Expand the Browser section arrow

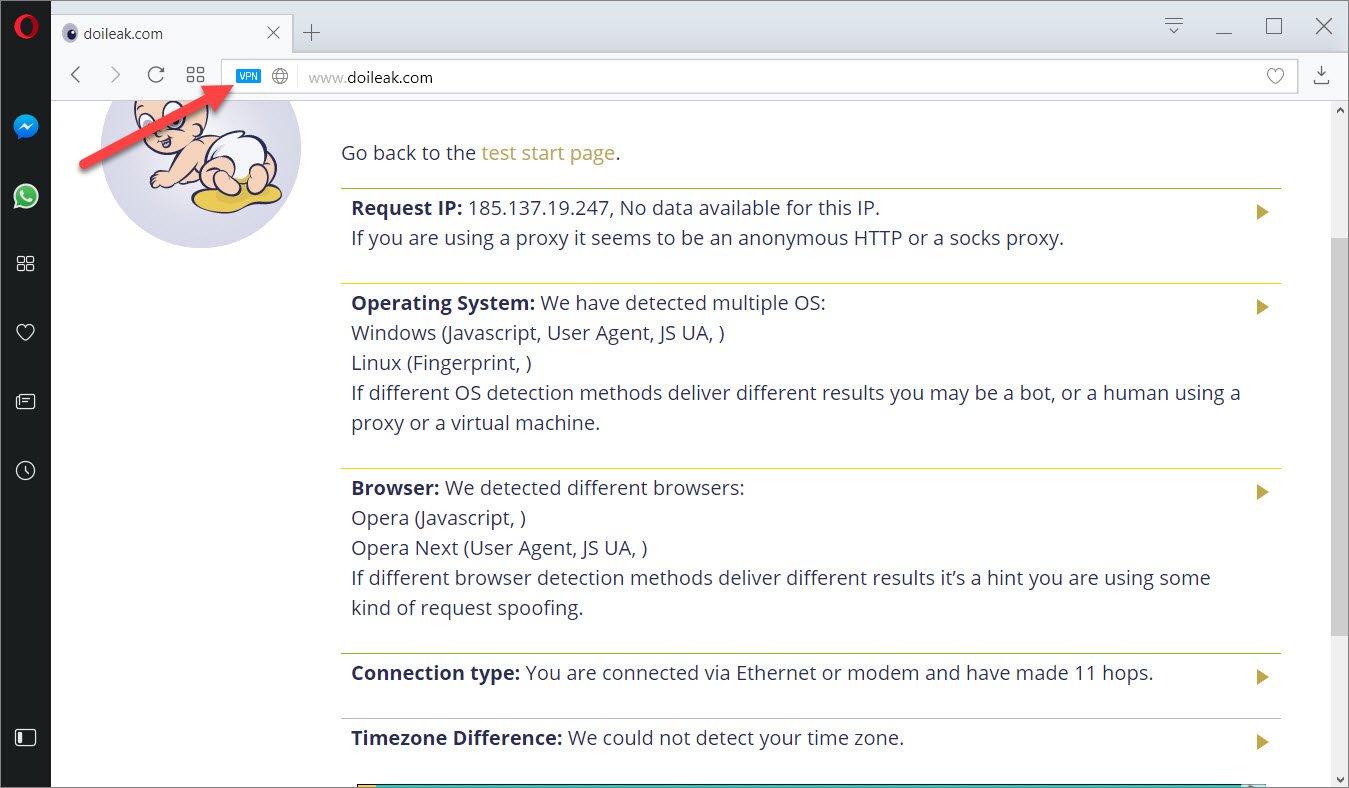tap(1262, 492)
